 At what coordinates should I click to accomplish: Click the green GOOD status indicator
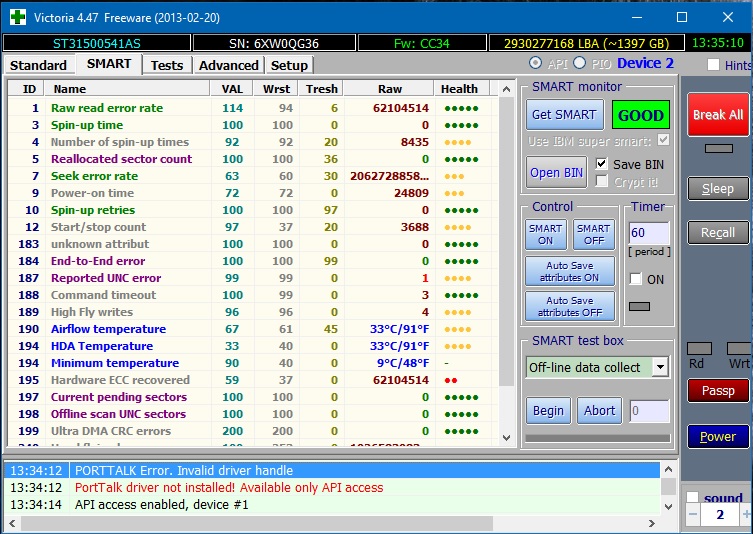click(640, 115)
